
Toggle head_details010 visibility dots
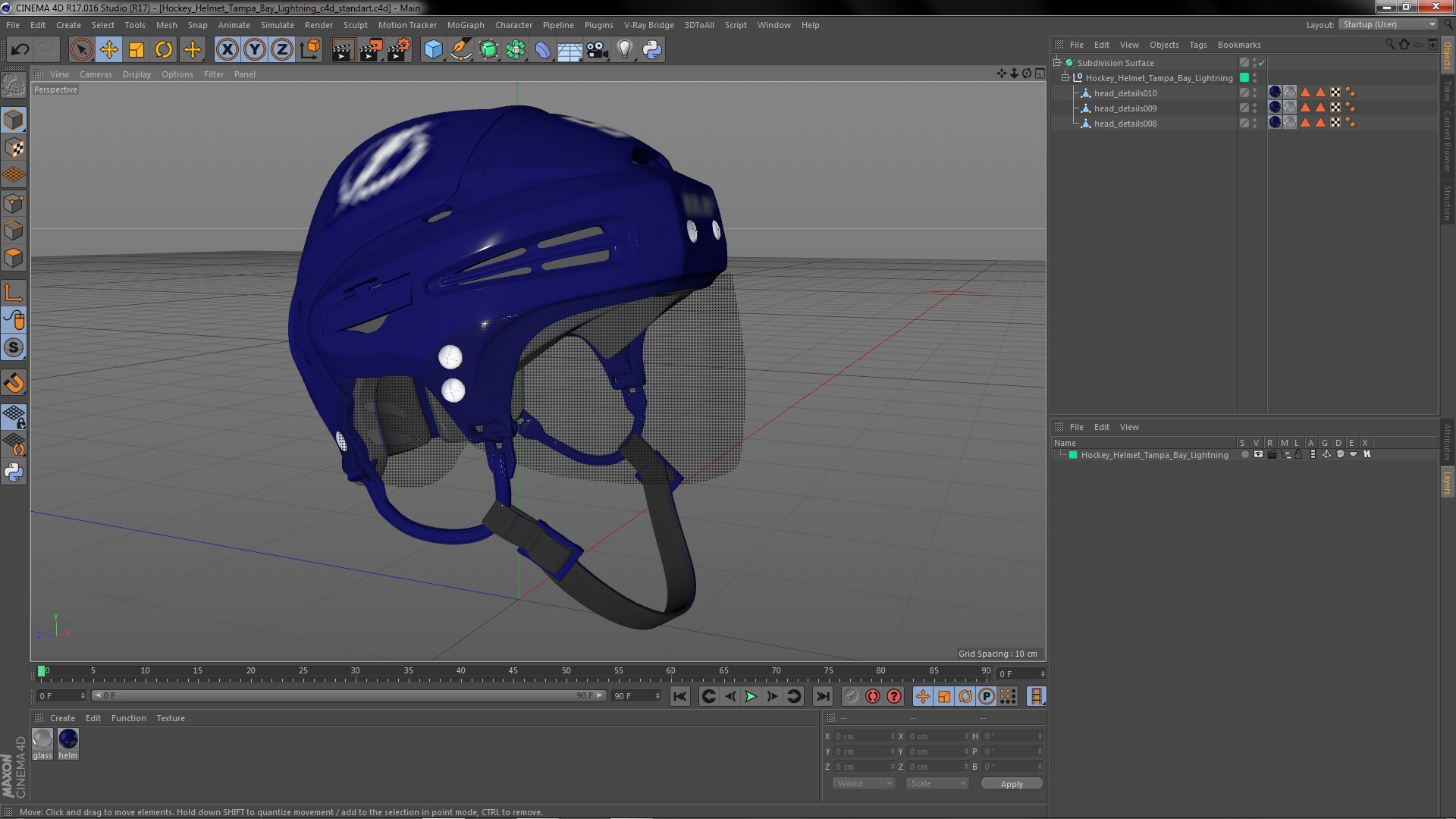(x=1254, y=93)
